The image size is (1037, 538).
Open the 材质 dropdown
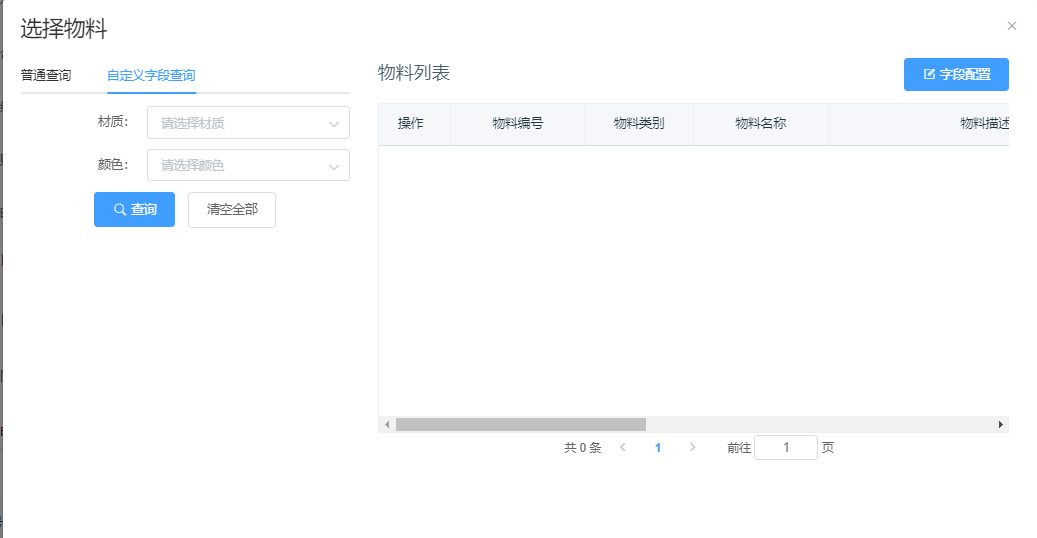[248, 123]
